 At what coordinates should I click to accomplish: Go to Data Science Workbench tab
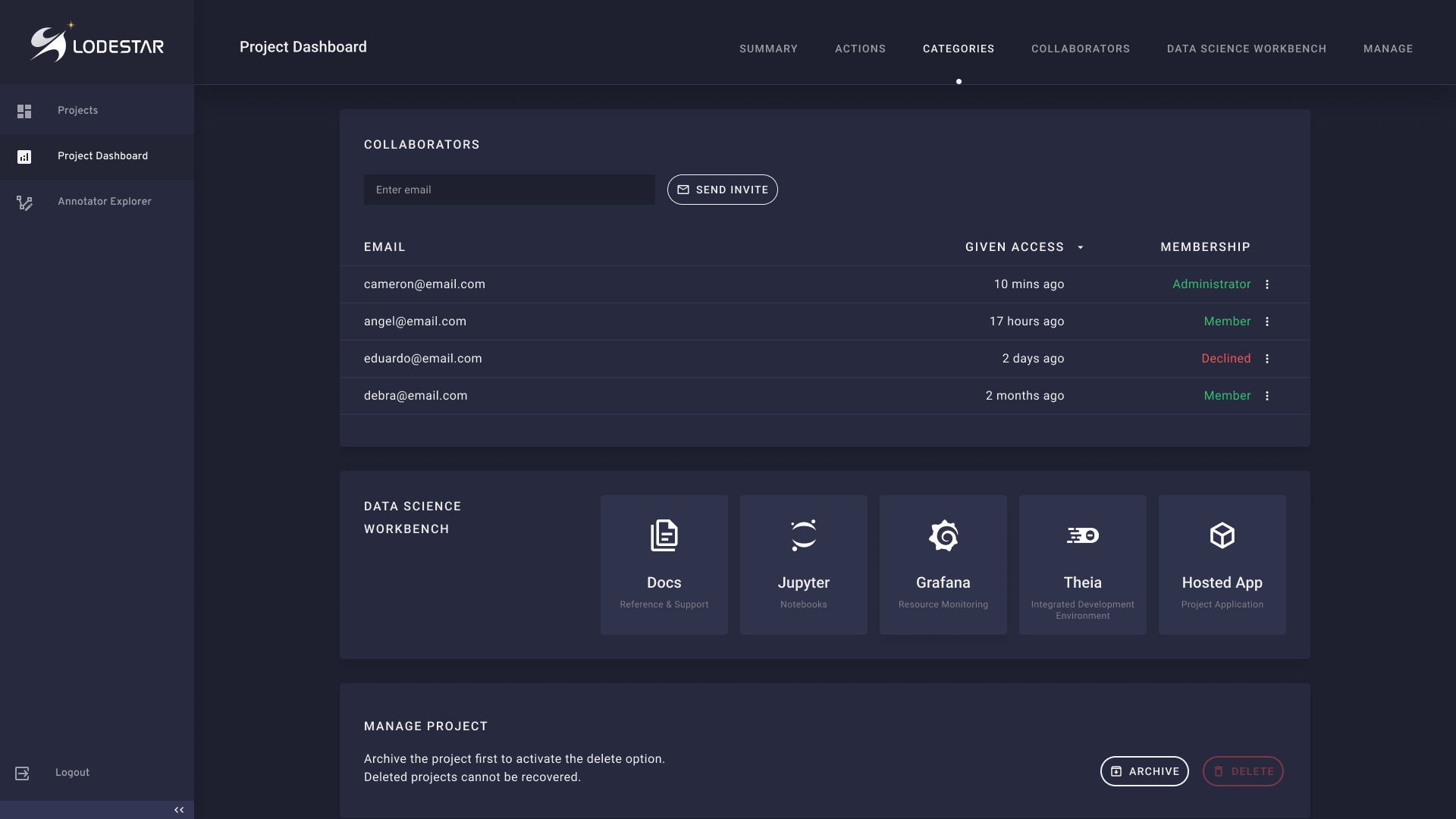coord(1246,49)
